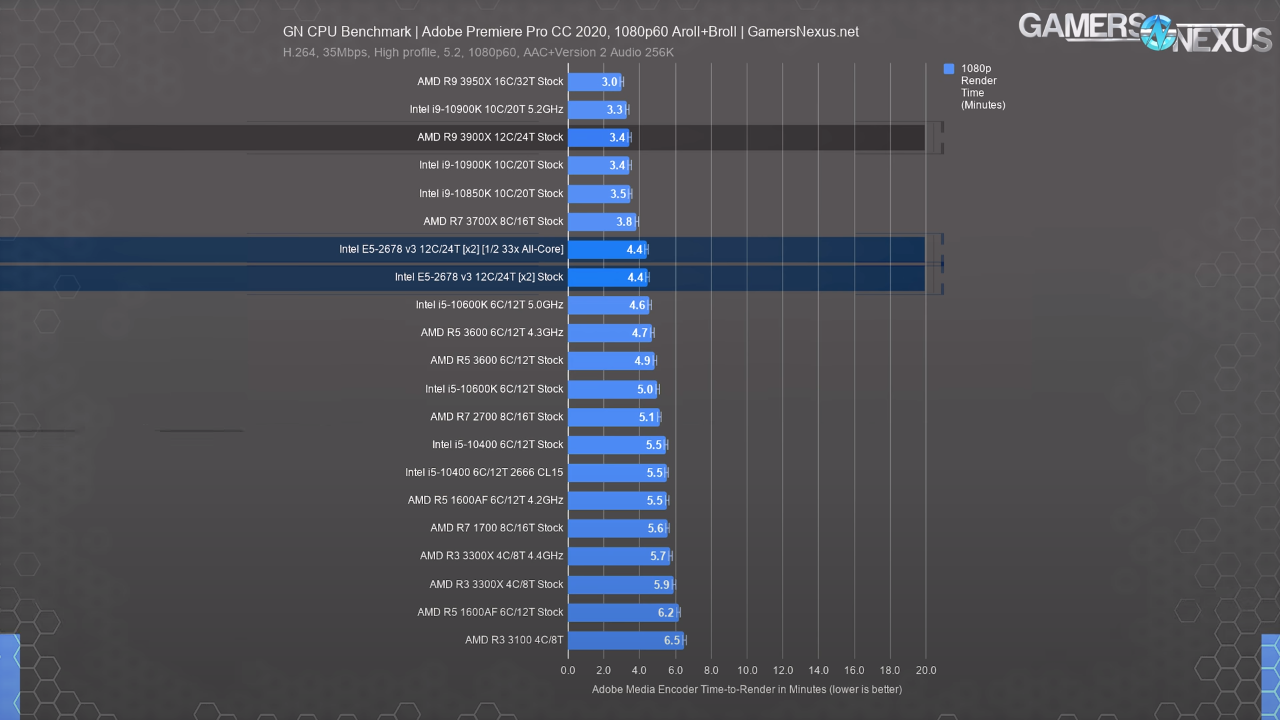Click the 5.1 bar for R7 2700
This screenshot has width=1280, height=720.
614,417
